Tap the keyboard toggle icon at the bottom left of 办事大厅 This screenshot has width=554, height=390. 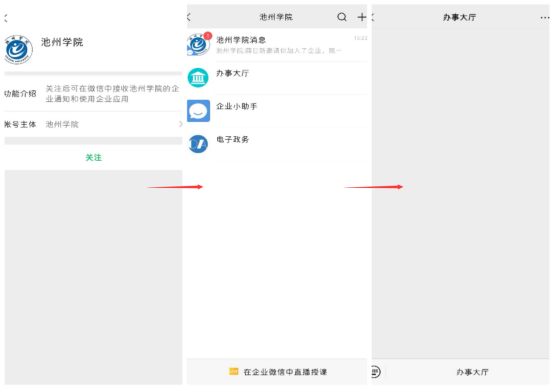(376, 372)
